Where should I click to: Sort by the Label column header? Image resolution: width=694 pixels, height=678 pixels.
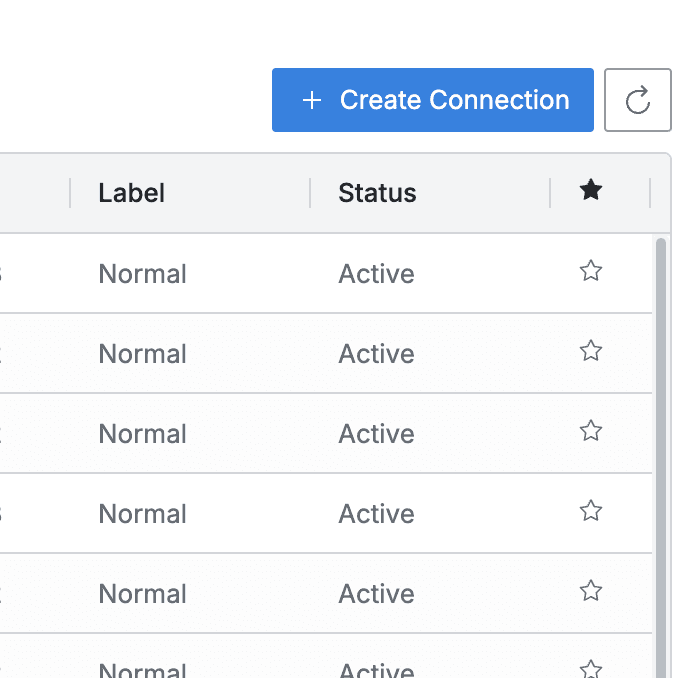(x=132, y=193)
